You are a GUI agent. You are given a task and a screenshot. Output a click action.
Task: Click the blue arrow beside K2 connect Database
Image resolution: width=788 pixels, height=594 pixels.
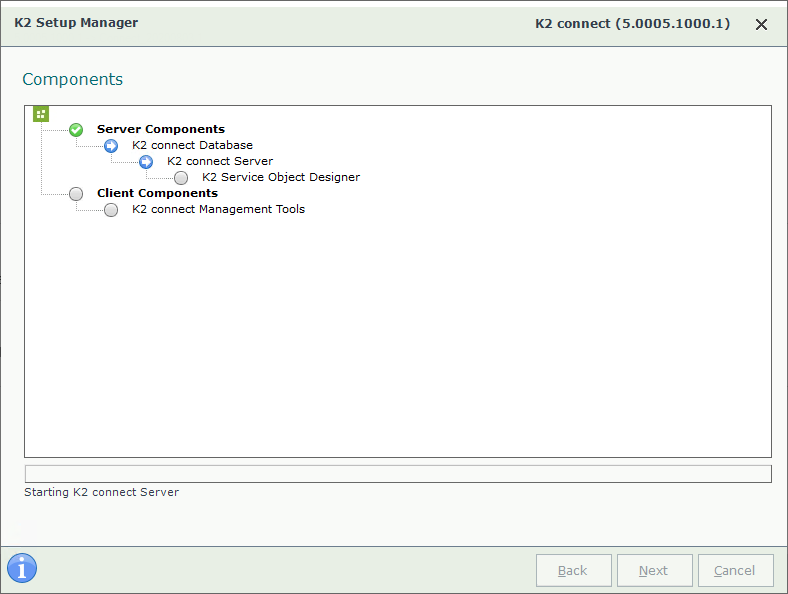[111, 146]
